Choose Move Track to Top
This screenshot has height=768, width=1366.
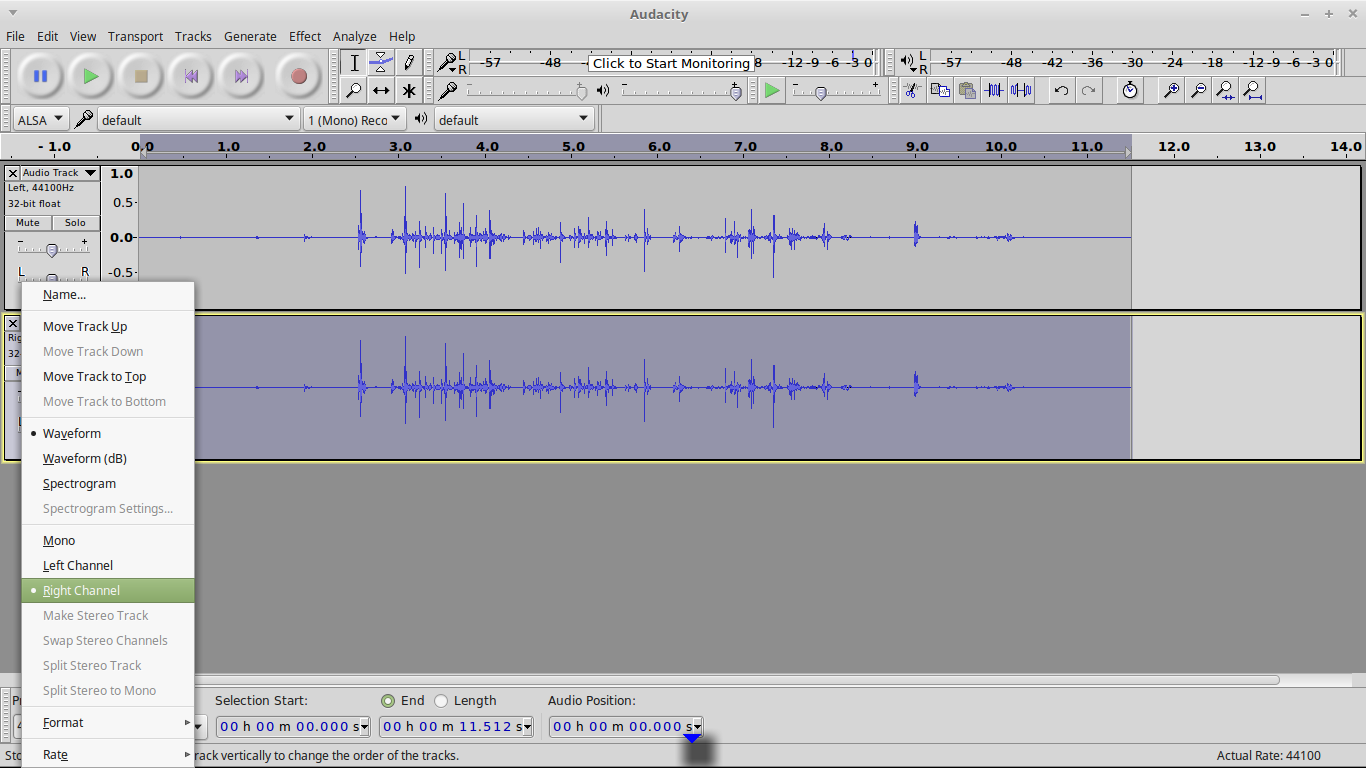click(108, 376)
